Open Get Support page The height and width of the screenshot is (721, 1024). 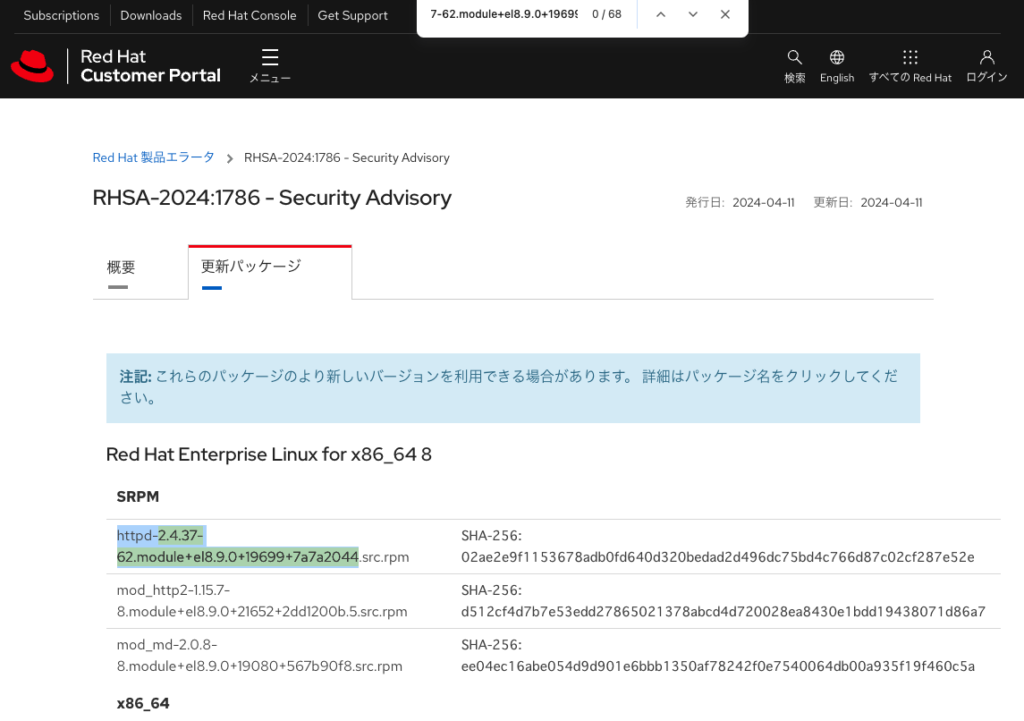tap(352, 15)
